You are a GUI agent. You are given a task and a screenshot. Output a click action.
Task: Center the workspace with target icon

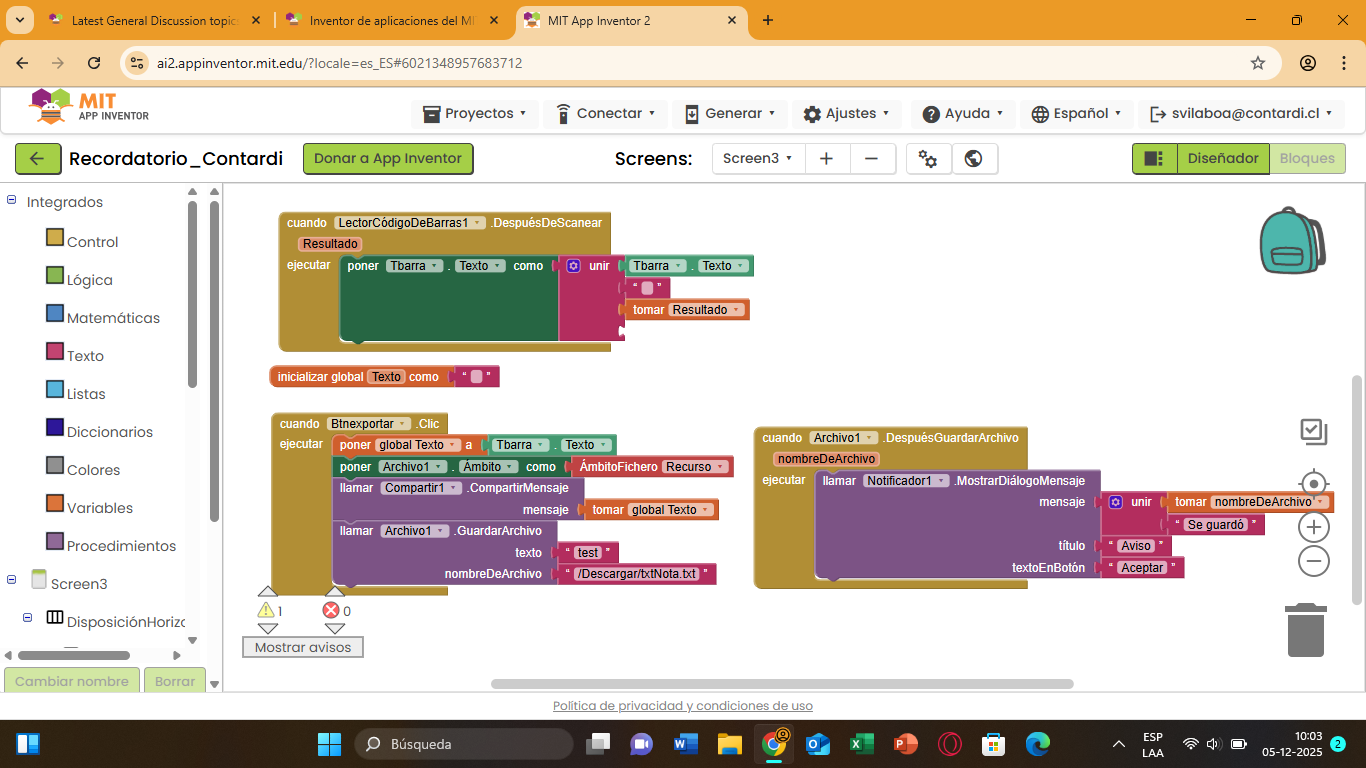tap(1314, 485)
